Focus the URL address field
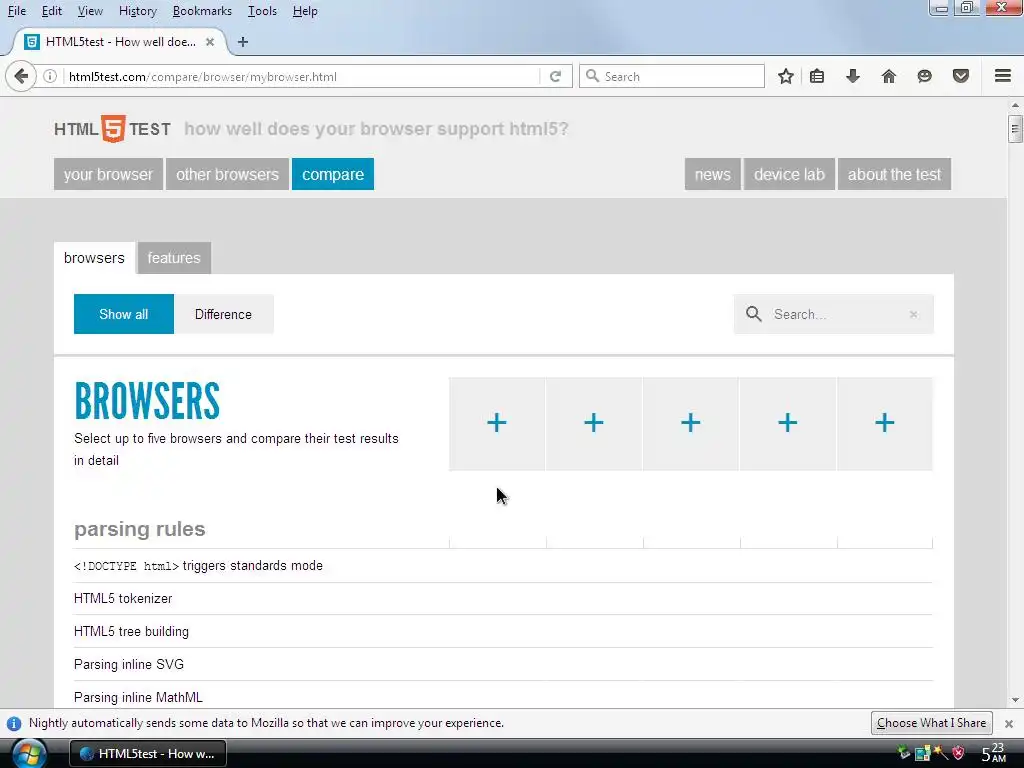 click(300, 76)
